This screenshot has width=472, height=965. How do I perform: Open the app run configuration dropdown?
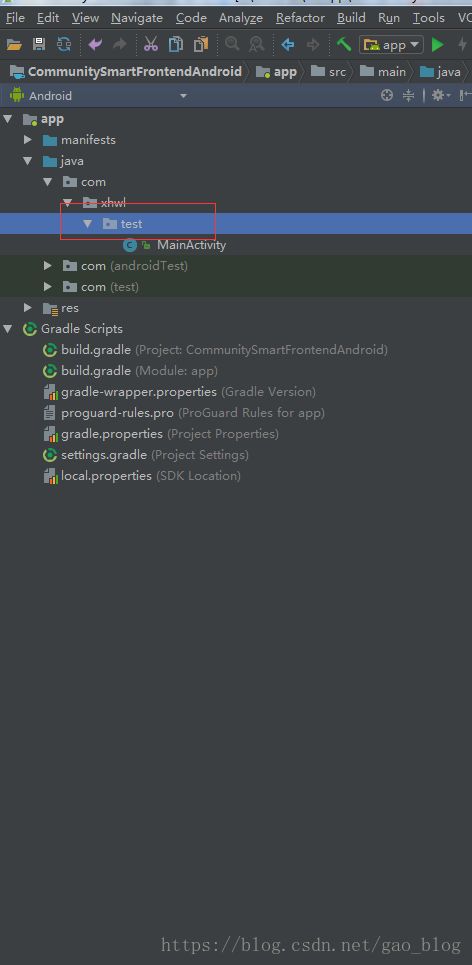point(391,45)
